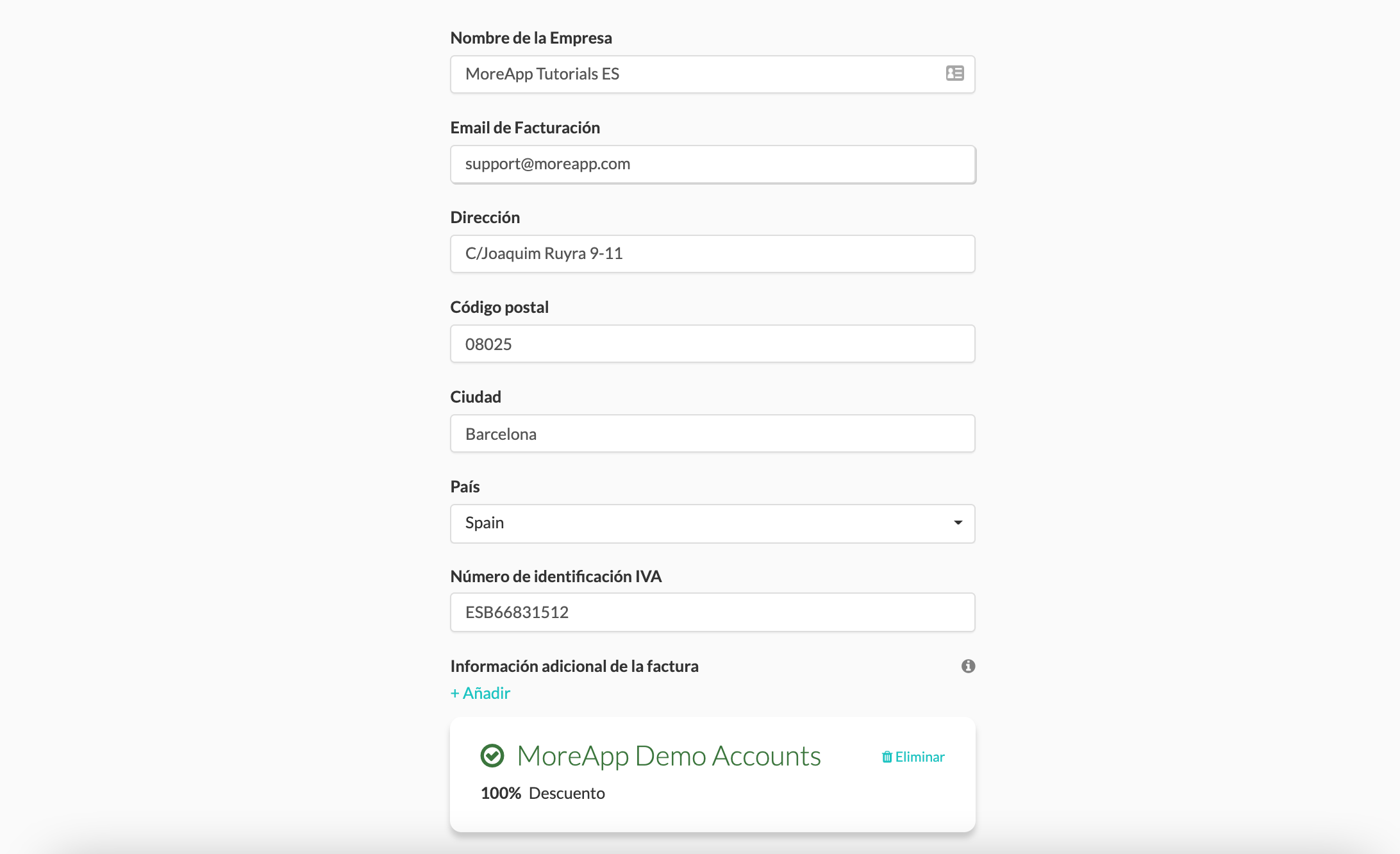Select the Código postal input
The height and width of the screenshot is (854, 1400).
(712, 344)
